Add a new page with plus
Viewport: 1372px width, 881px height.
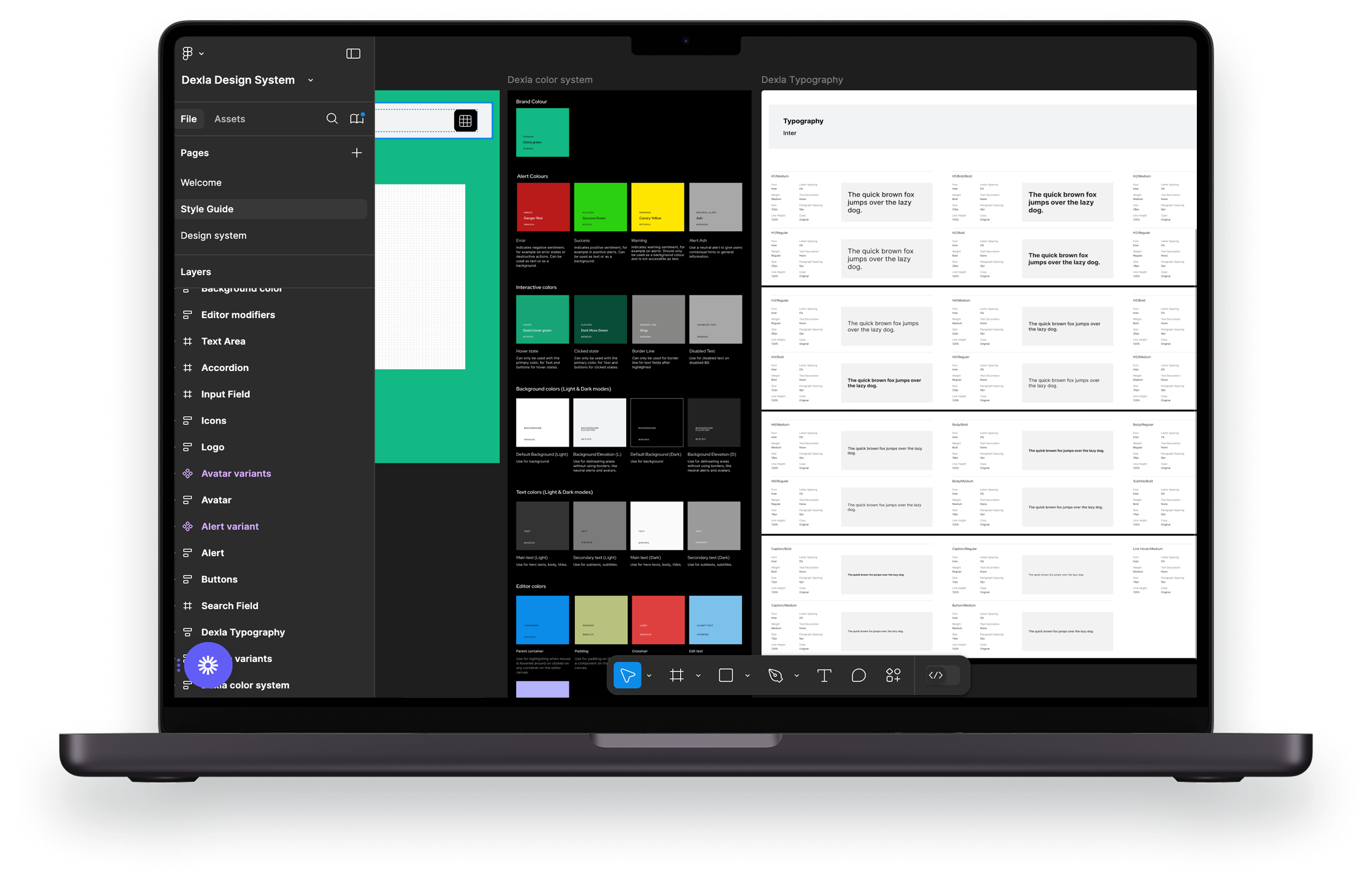click(x=356, y=153)
